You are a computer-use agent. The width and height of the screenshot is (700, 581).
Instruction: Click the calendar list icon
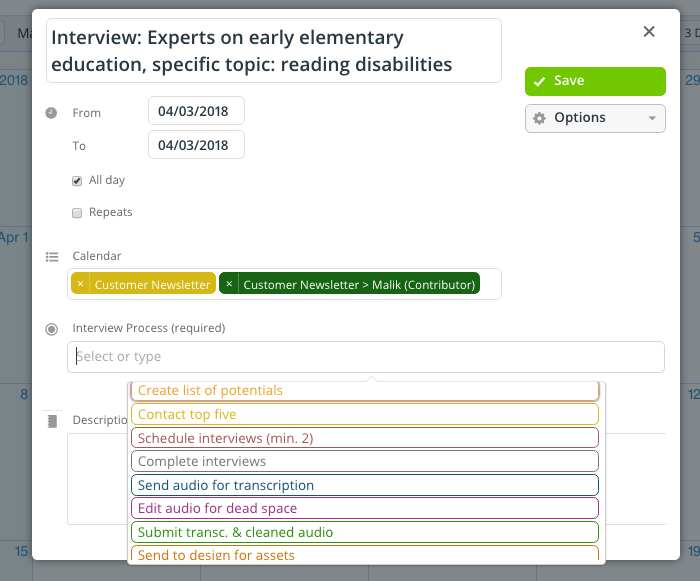(52, 257)
